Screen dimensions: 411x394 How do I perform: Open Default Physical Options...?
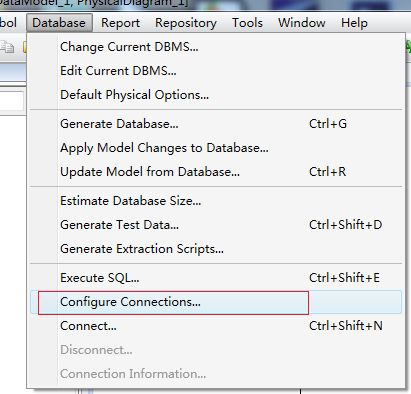click(216, 95)
